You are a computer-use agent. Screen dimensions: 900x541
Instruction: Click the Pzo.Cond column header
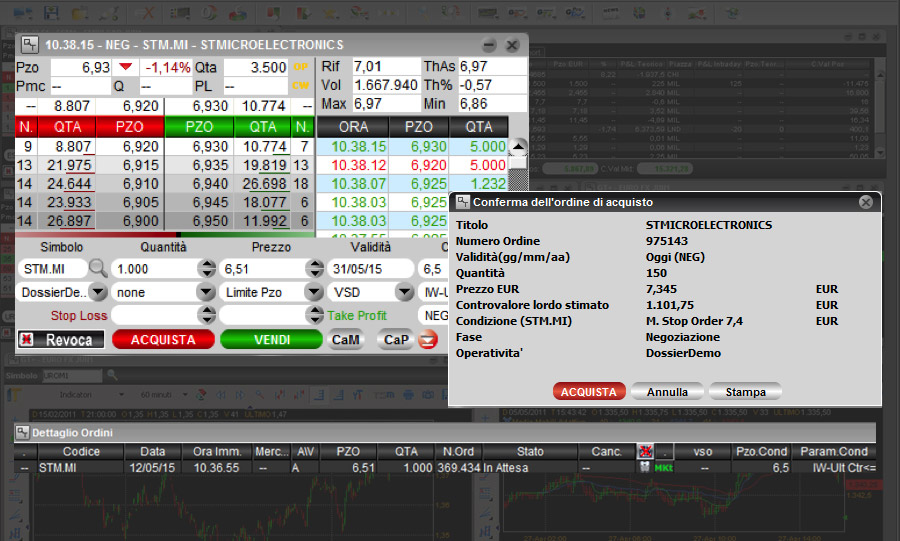coord(761,452)
